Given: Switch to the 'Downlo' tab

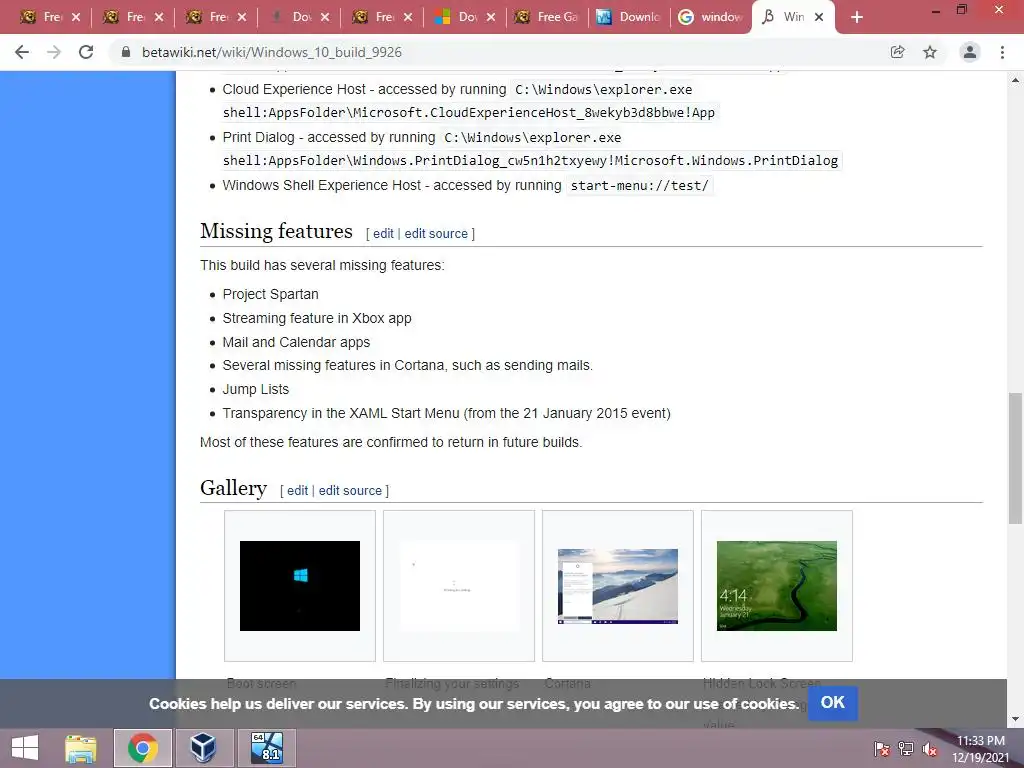Looking at the screenshot, I should point(630,18).
